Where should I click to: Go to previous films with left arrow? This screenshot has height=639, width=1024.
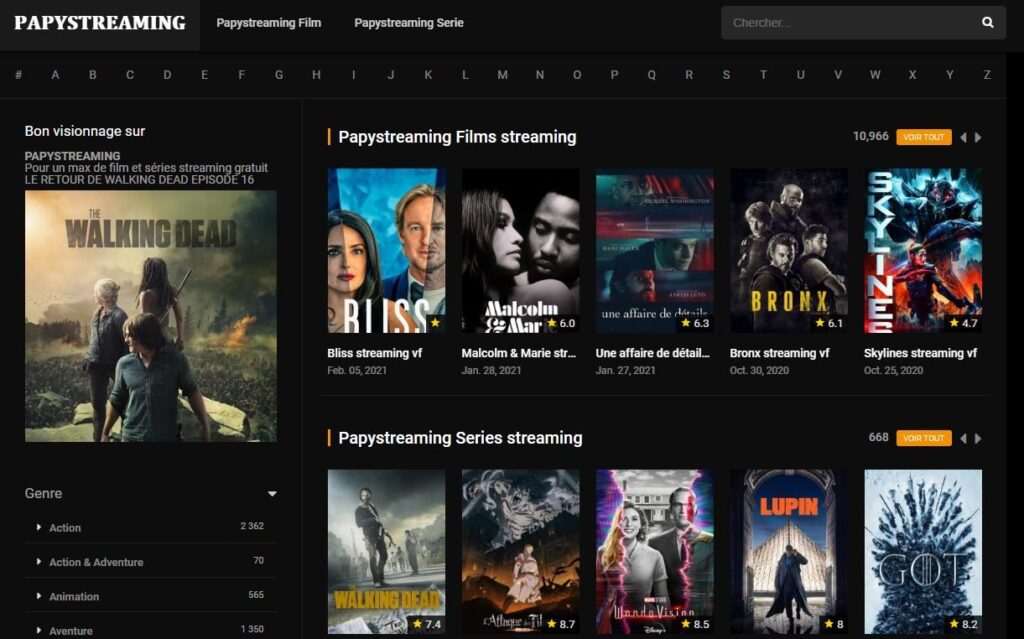pos(963,138)
